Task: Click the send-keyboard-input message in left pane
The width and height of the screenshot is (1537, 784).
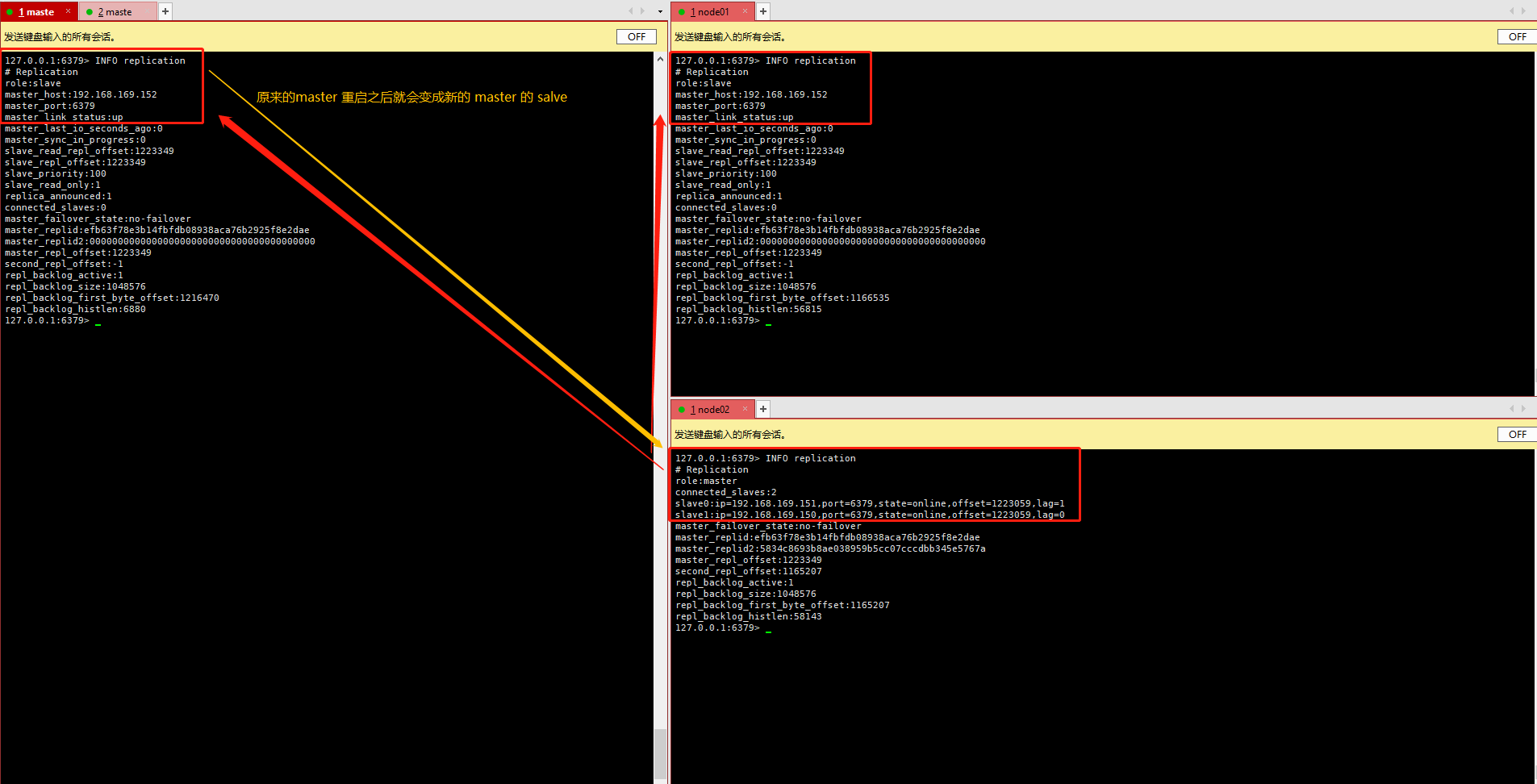Action: (x=60, y=37)
